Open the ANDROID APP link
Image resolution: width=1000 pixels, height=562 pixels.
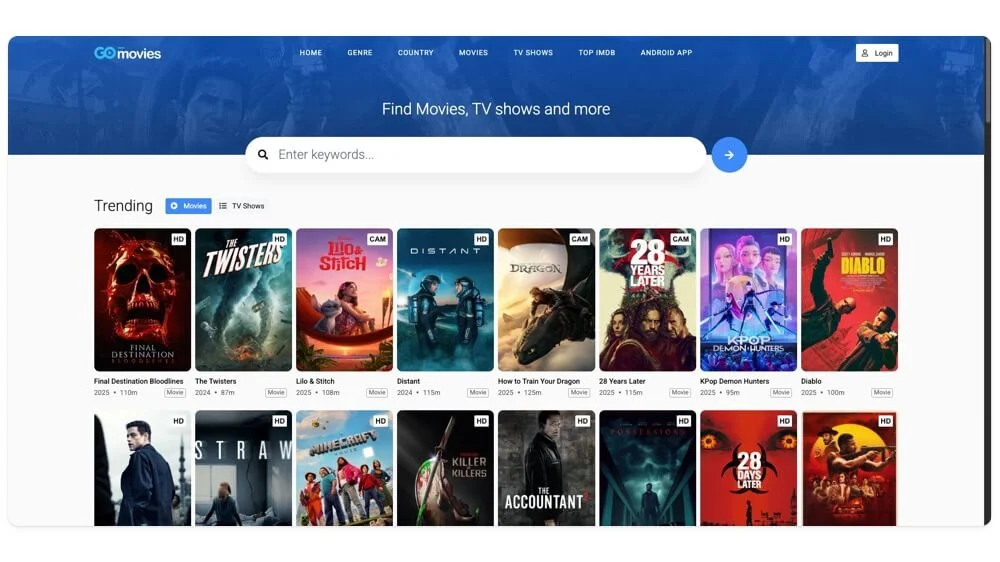[x=666, y=53]
